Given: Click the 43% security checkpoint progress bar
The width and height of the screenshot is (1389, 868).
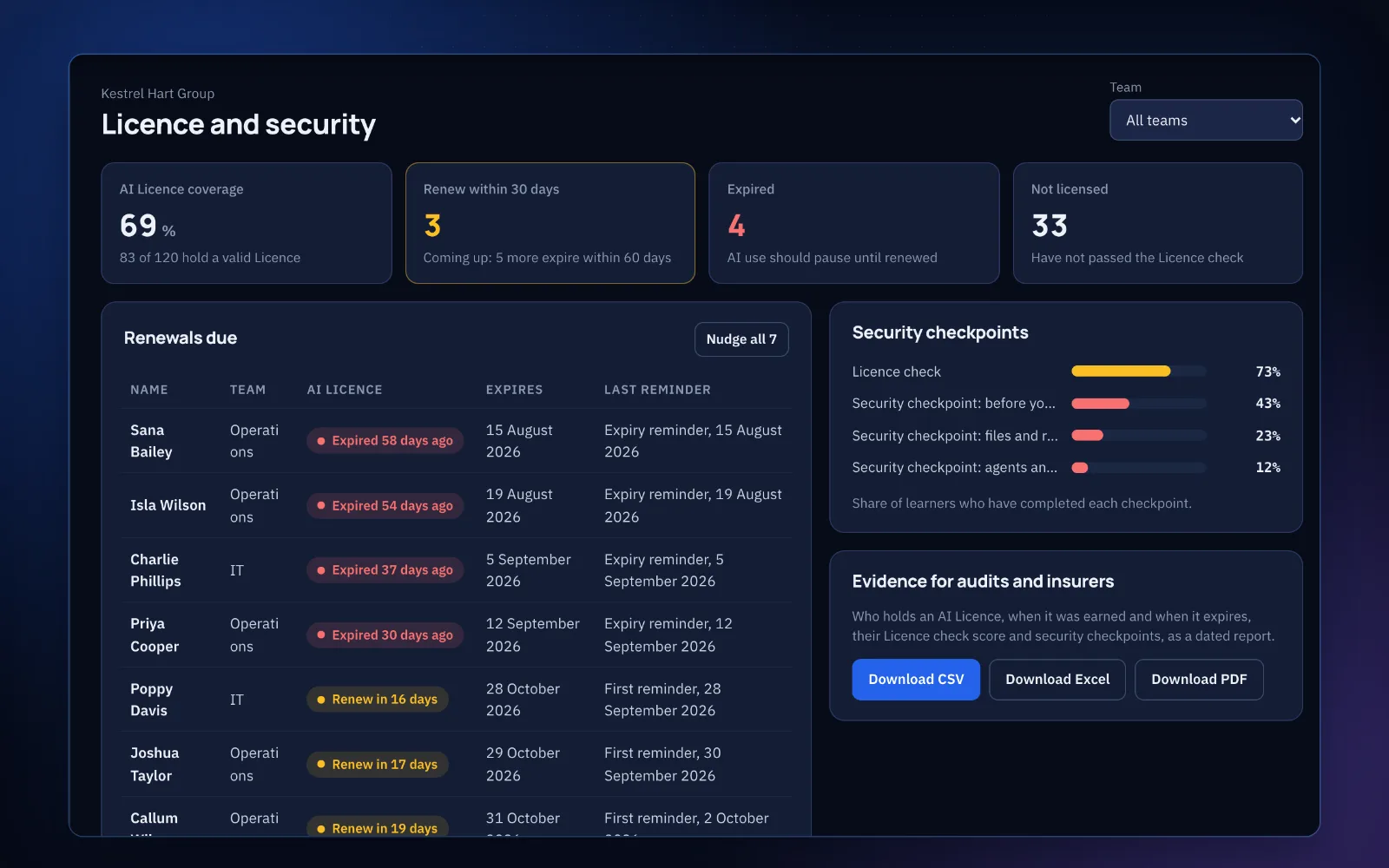Looking at the screenshot, I should tap(1139, 404).
